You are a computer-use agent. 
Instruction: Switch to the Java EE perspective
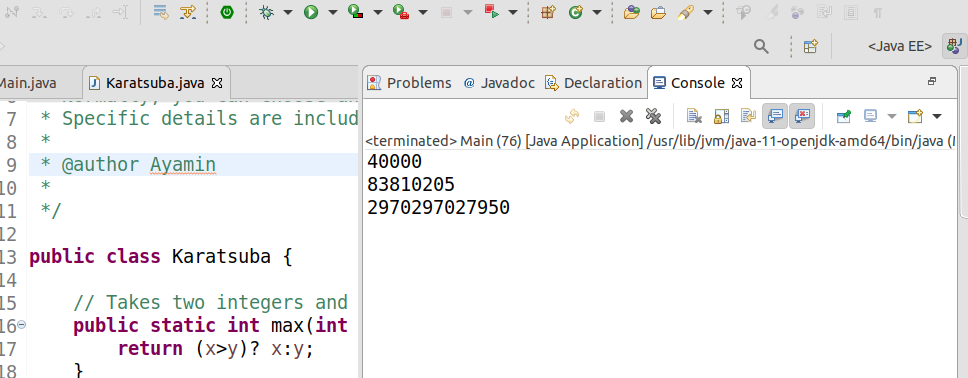click(900, 46)
